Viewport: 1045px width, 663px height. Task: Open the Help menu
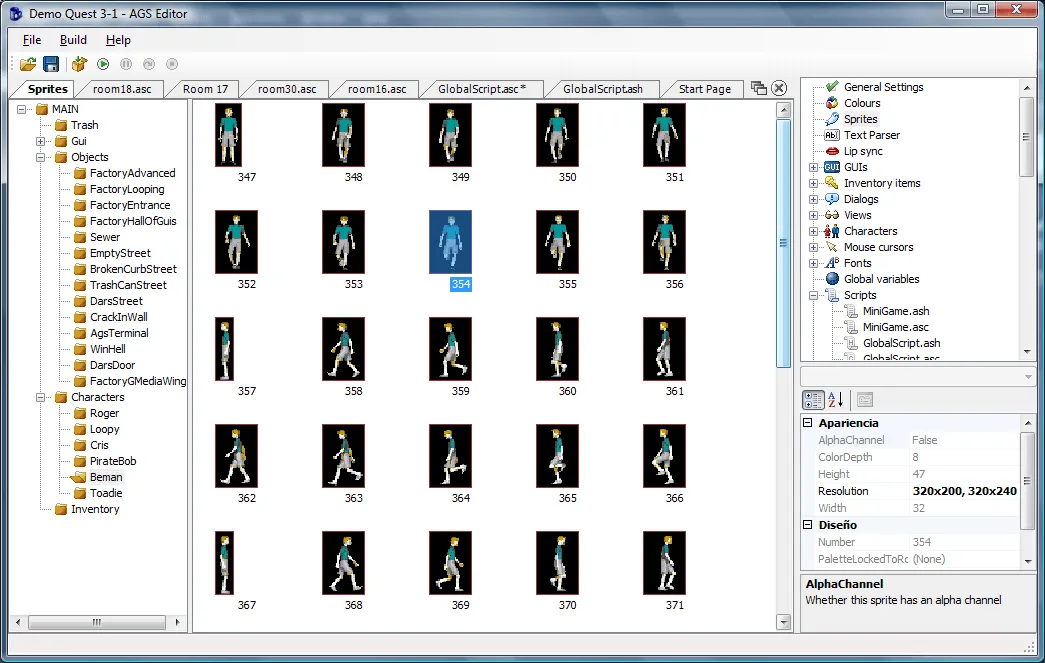point(117,40)
